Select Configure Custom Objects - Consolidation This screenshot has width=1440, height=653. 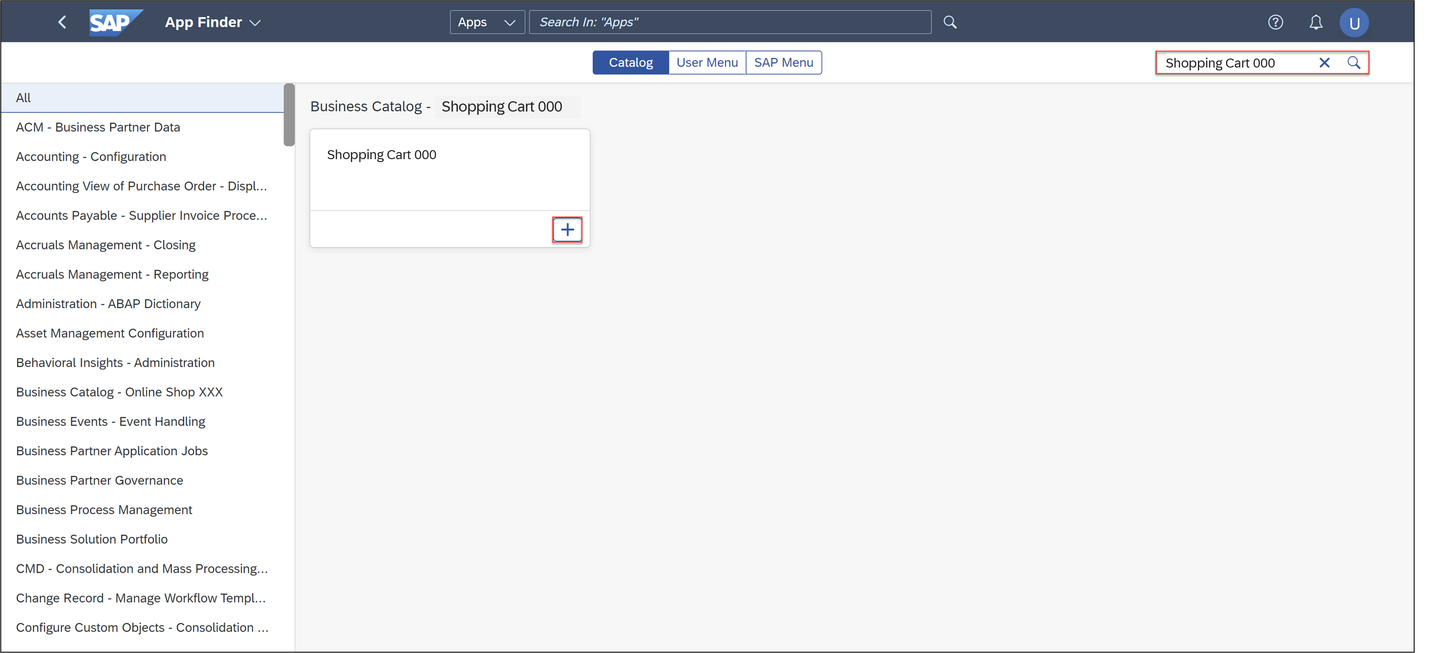pos(142,627)
